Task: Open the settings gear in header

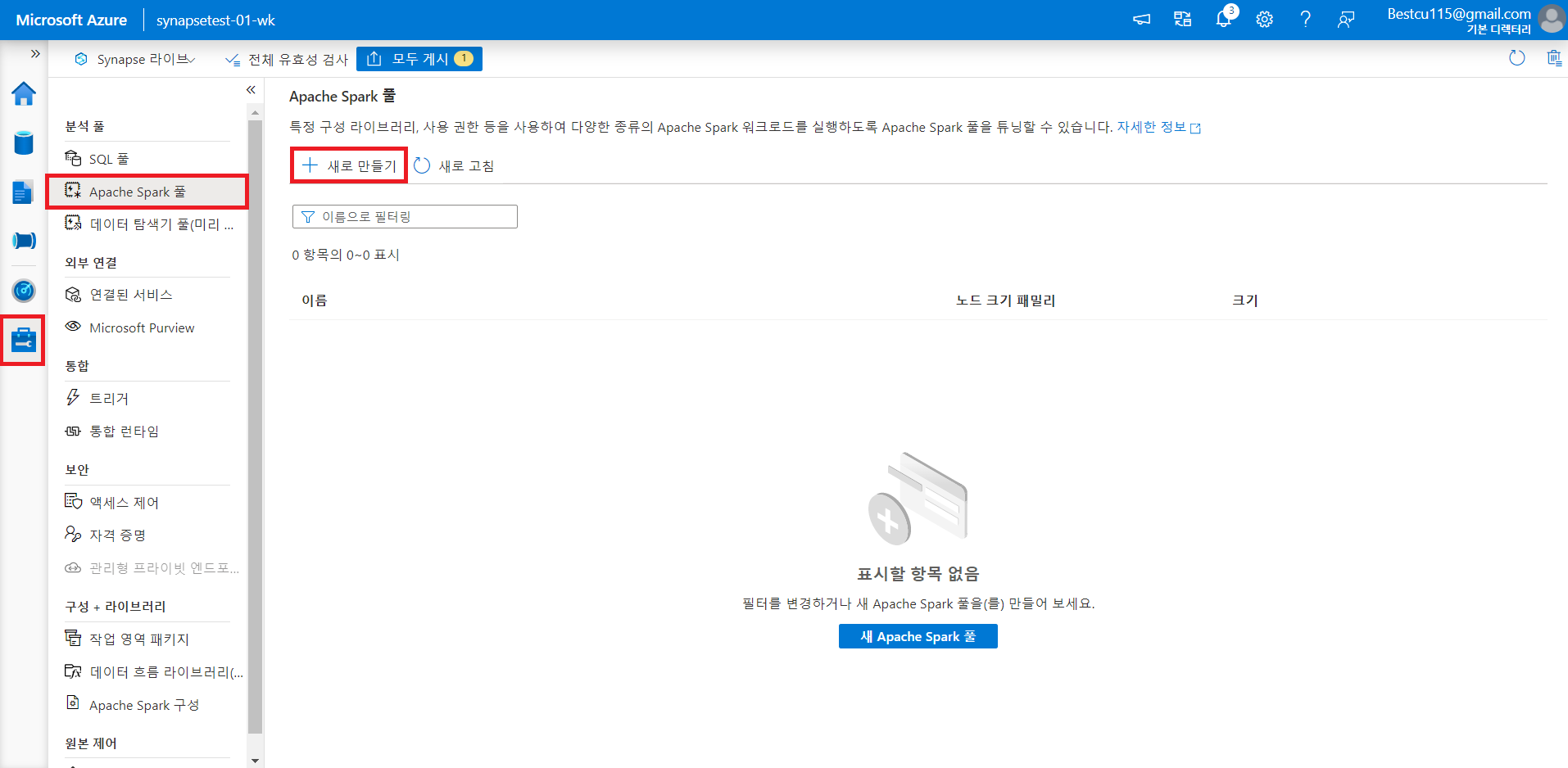Action: point(1265,20)
